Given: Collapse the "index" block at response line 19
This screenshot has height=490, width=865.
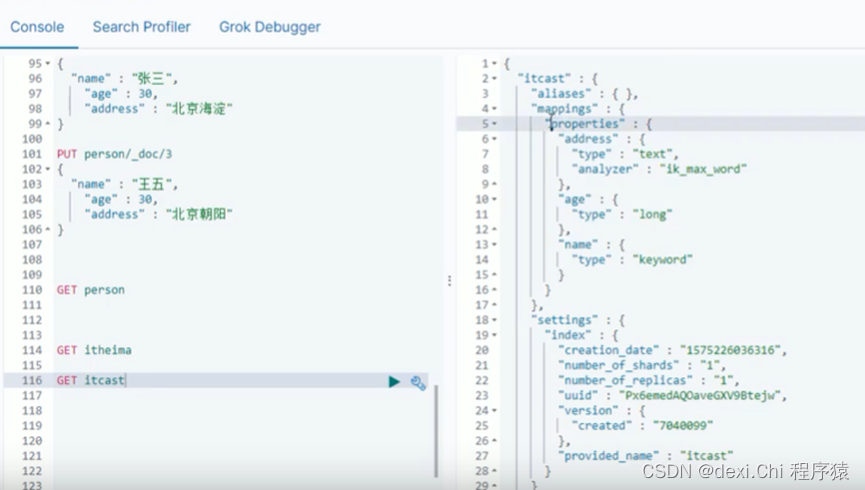Looking at the screenshot, I should click(x=494, y=335).
